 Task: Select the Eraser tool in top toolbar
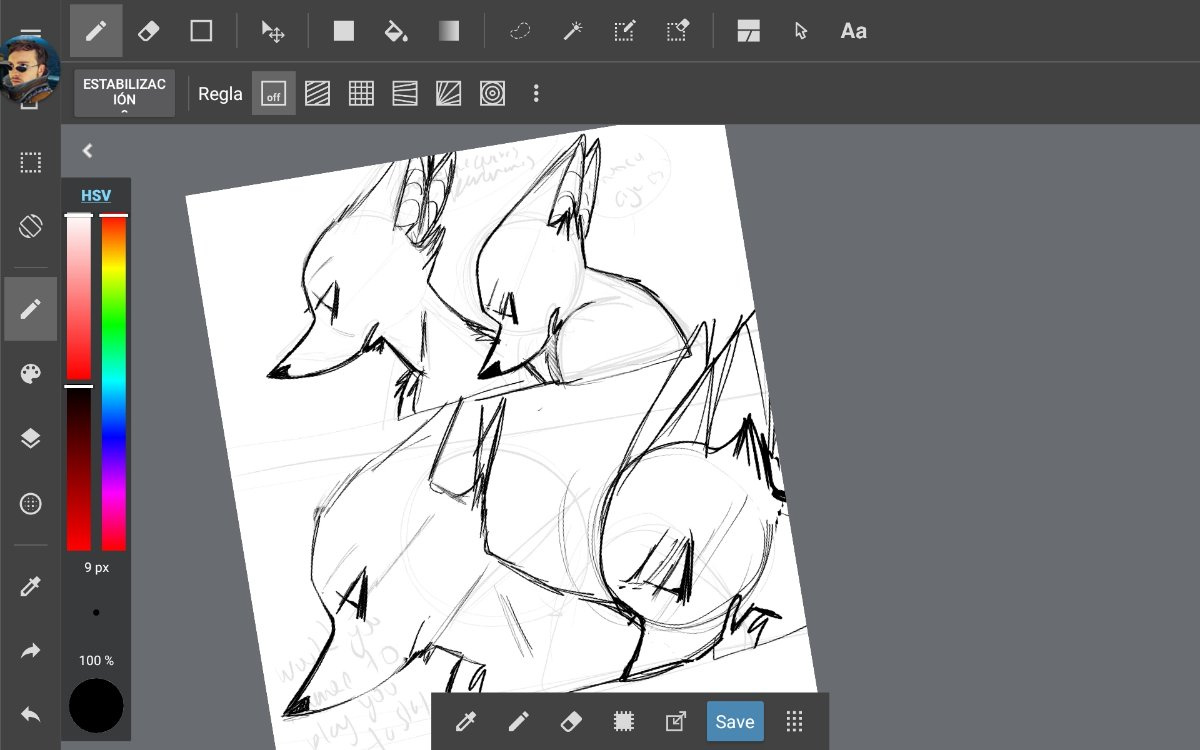click(x=148, y=31)
